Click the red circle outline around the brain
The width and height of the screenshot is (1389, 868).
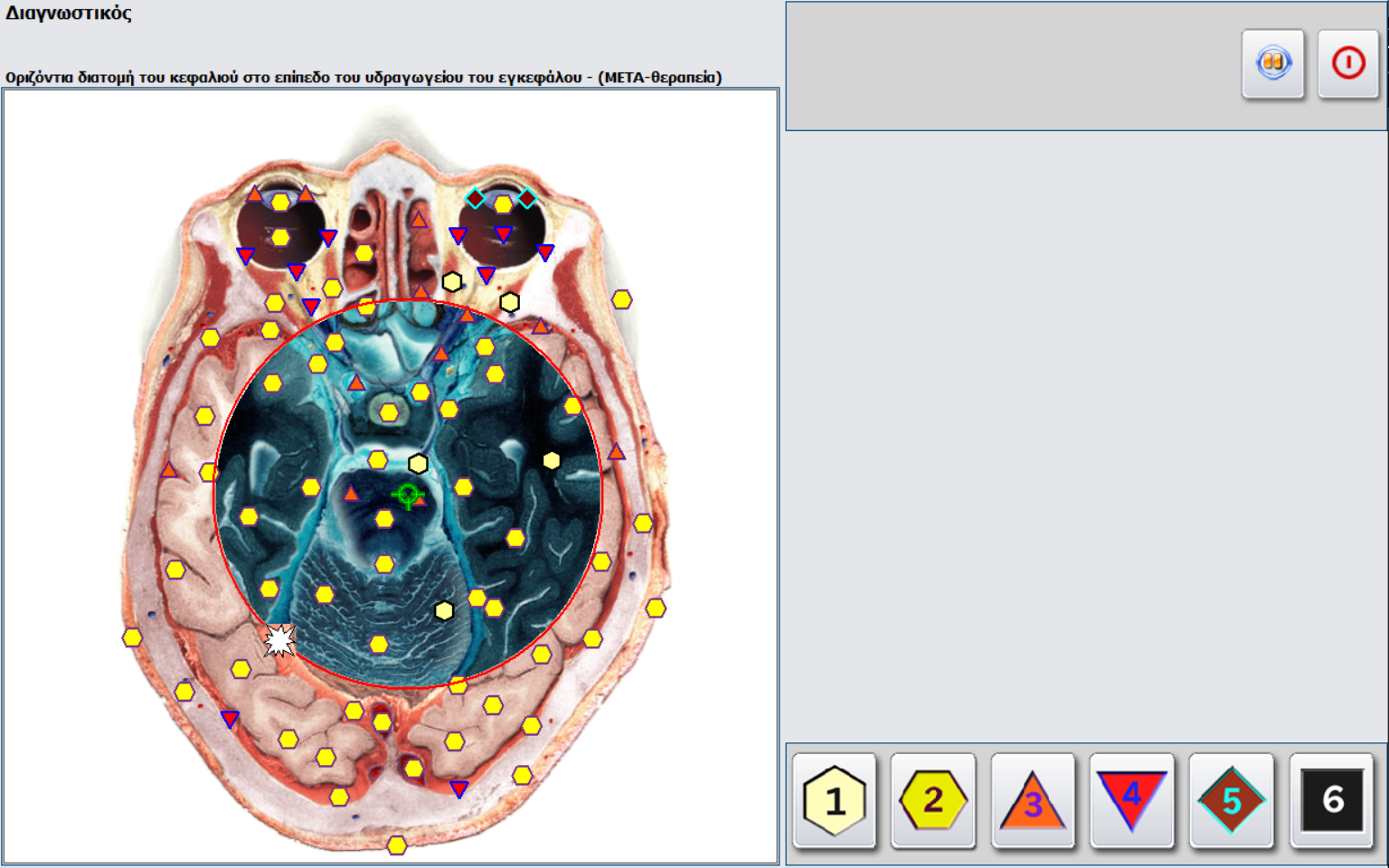click(x=408, y=494)
